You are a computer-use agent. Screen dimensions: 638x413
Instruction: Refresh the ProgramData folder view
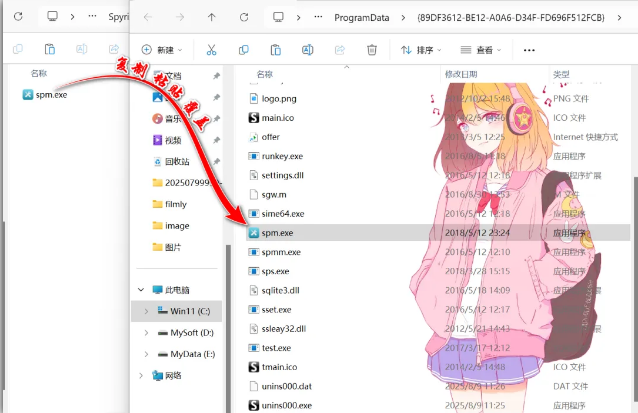[244, 18]
